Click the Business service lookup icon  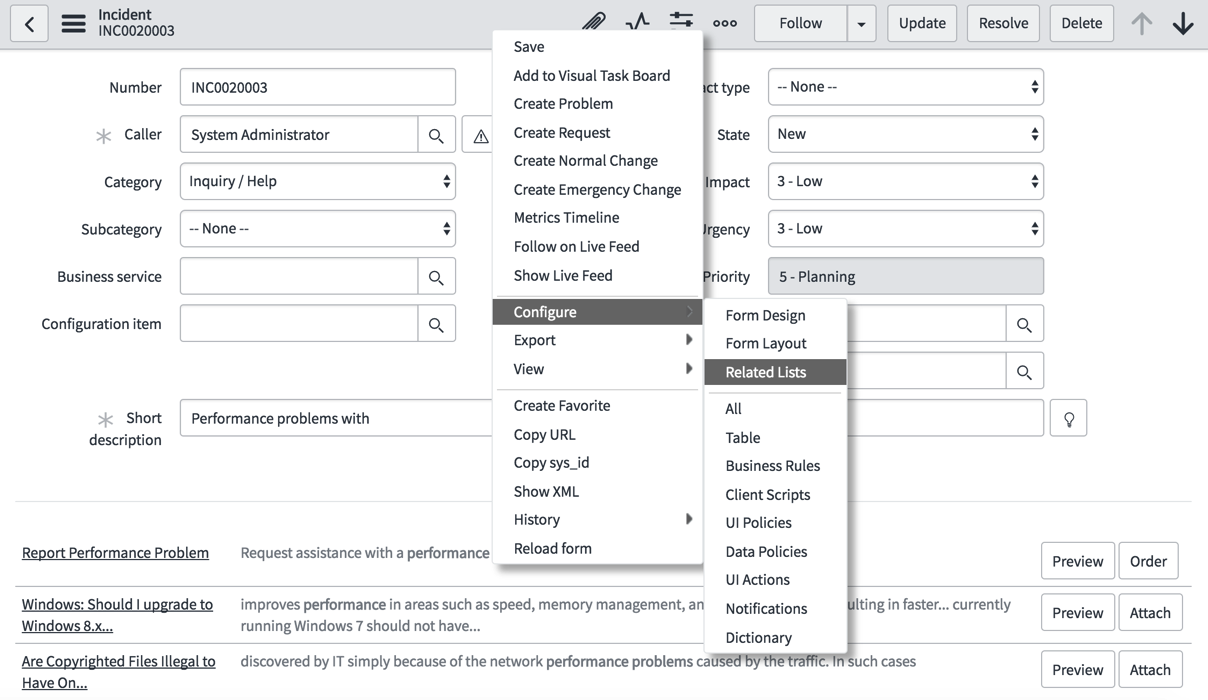[436, 277]
